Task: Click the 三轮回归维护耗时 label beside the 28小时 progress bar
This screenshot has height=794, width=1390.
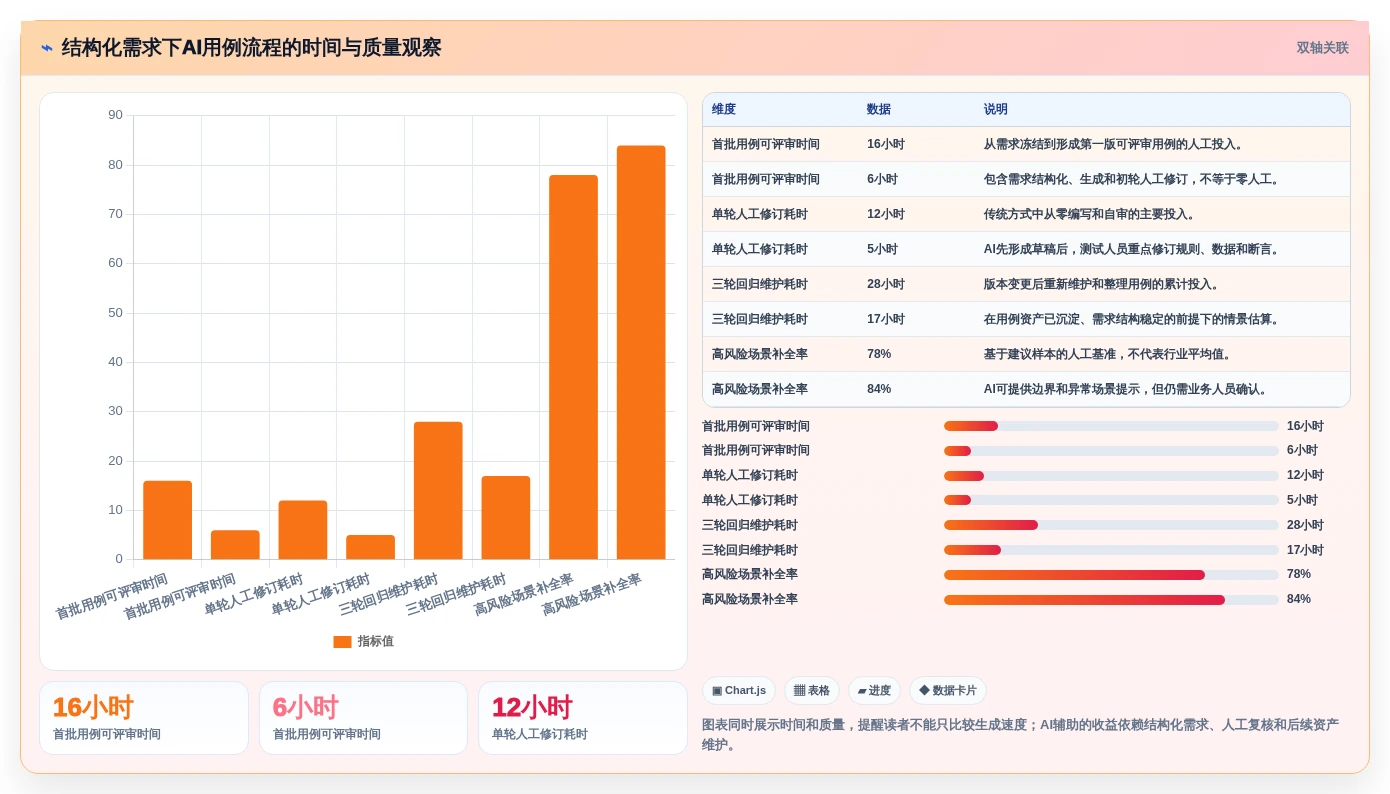Action: [x=750, y=525]
